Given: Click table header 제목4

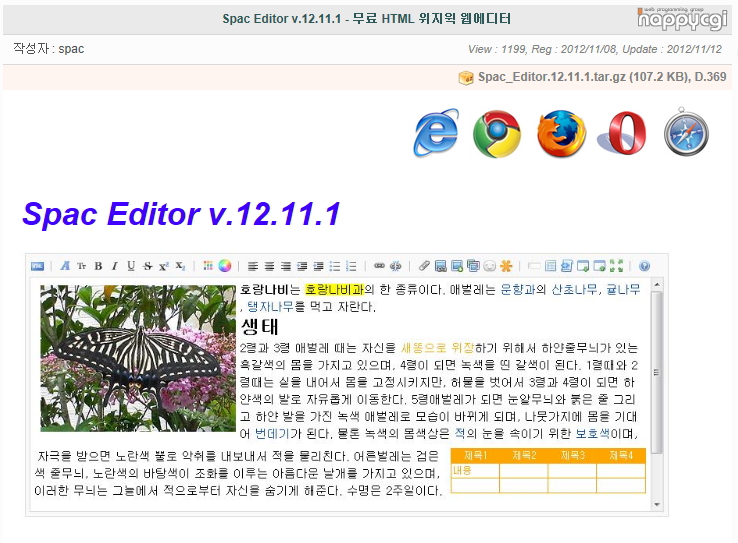Looking at the screenshot, I should [621, 455].
